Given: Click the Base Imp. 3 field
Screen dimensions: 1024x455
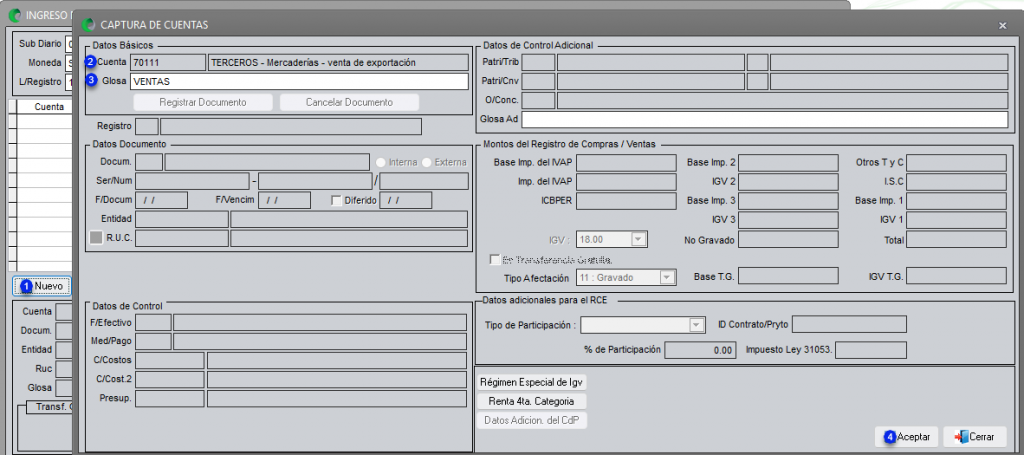Looking at the screenshot, I should point(788,201).
